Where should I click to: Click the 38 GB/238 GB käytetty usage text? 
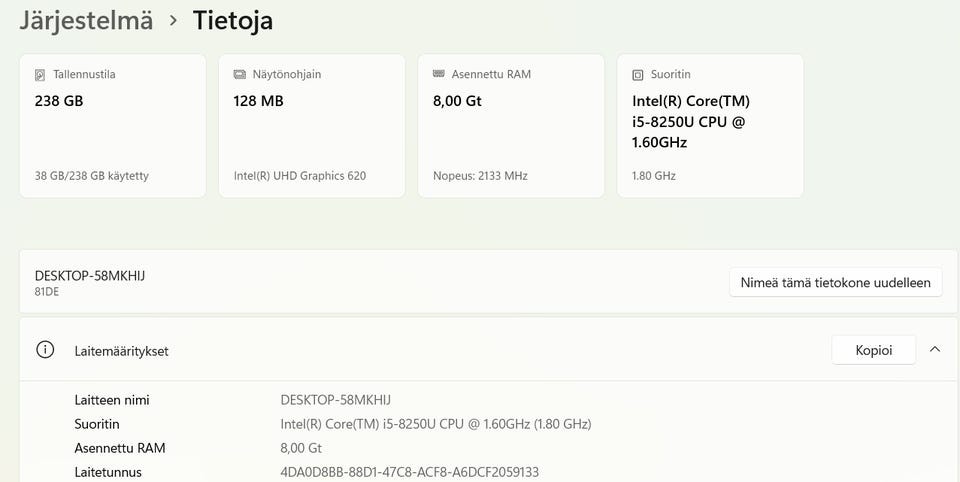click(92, 176)
